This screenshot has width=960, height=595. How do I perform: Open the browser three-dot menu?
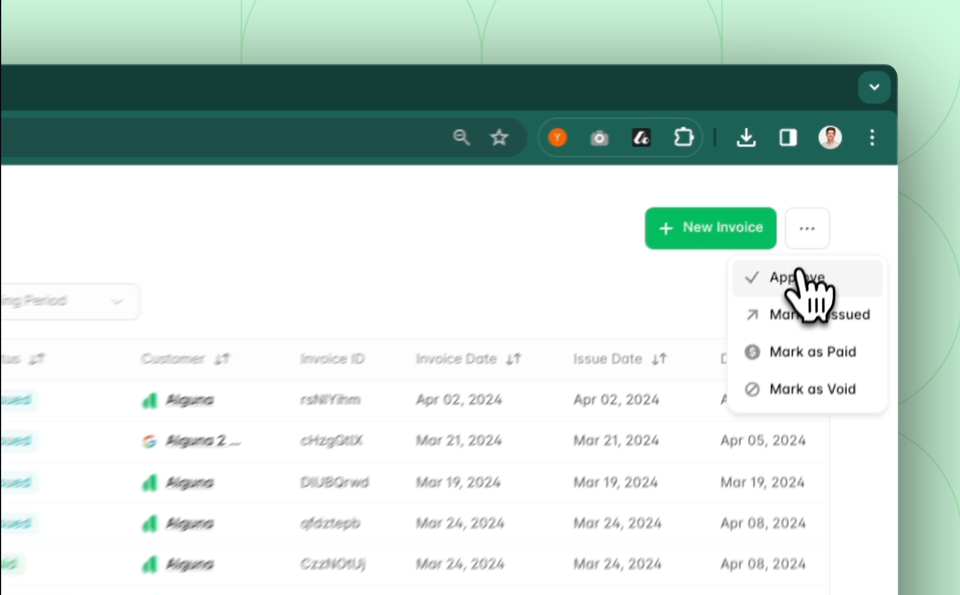872,137
